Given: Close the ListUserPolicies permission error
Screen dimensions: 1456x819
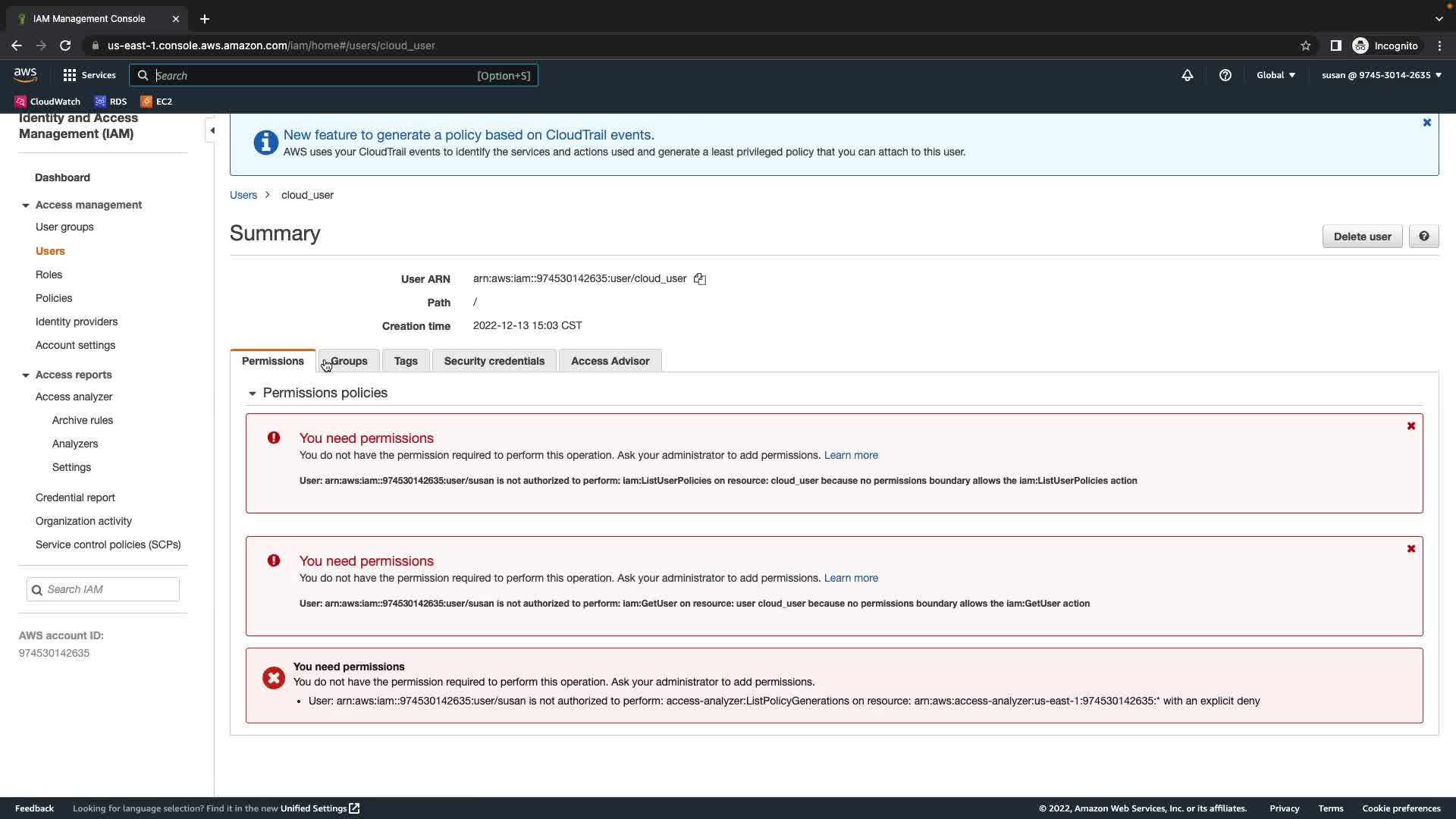Looking at the screenshot, I should pyautogui.click(x=1410, y=426).
